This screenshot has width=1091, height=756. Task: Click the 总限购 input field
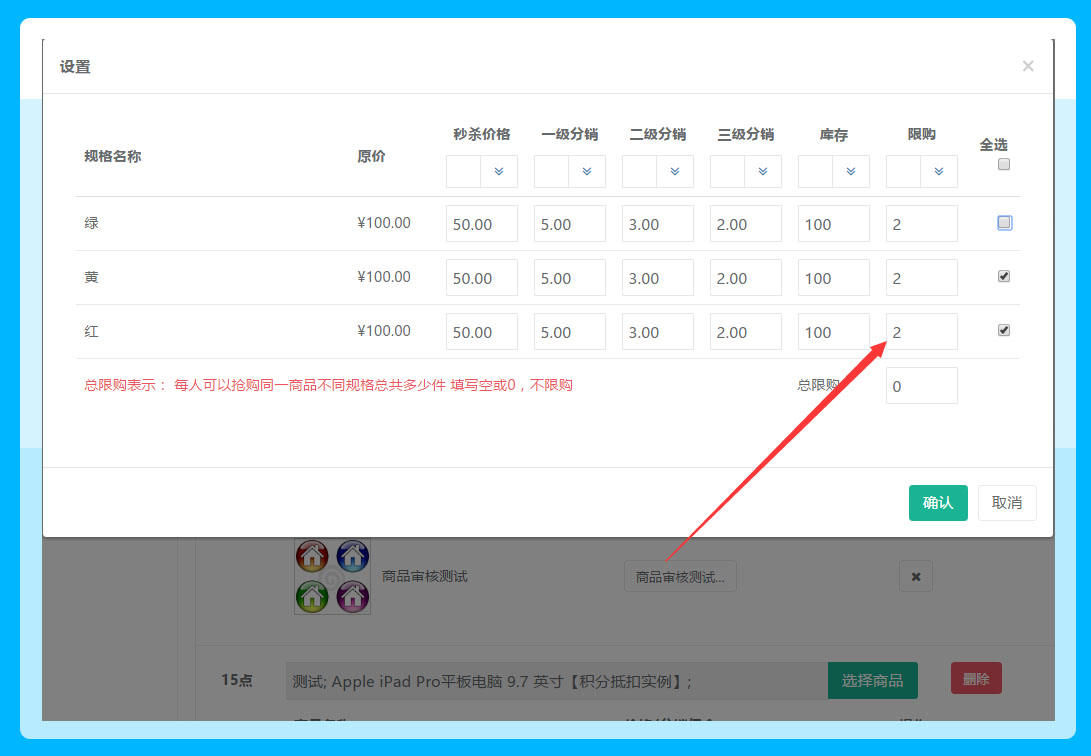[x=921, y=386]
